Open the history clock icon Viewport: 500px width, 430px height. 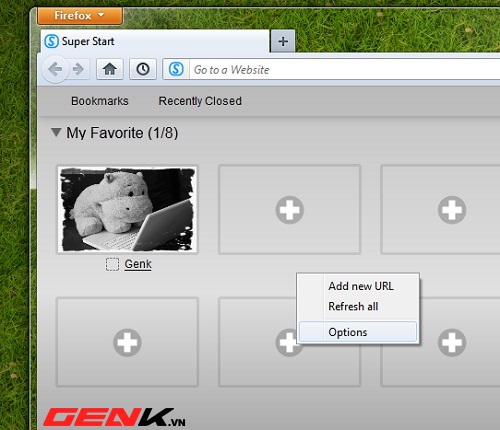pyautogui.click(x=143, y=69)
